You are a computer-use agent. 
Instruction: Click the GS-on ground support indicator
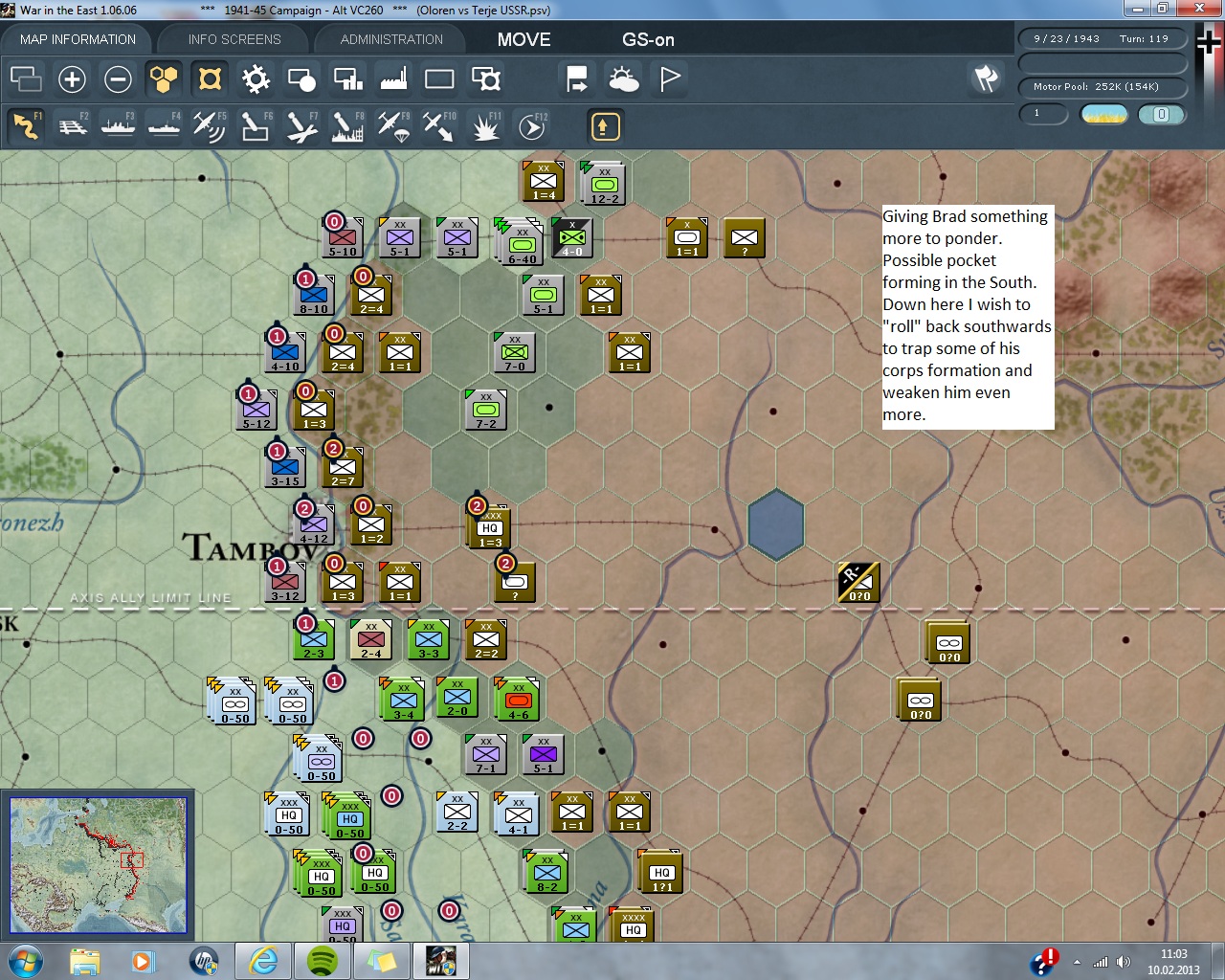pos(648,39)
